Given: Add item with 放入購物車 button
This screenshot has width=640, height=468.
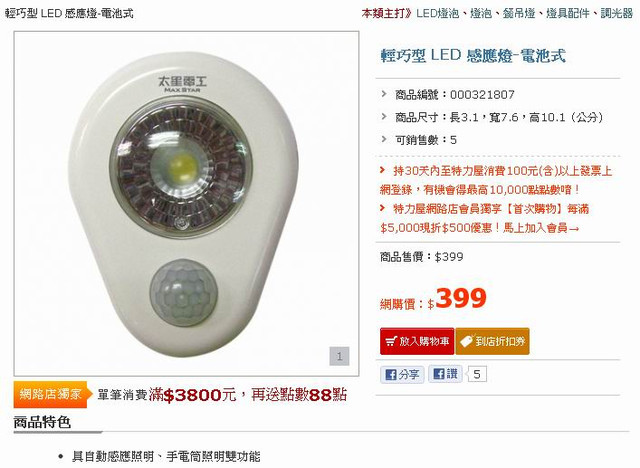Looking at the screenshot, I should (417, 341).
